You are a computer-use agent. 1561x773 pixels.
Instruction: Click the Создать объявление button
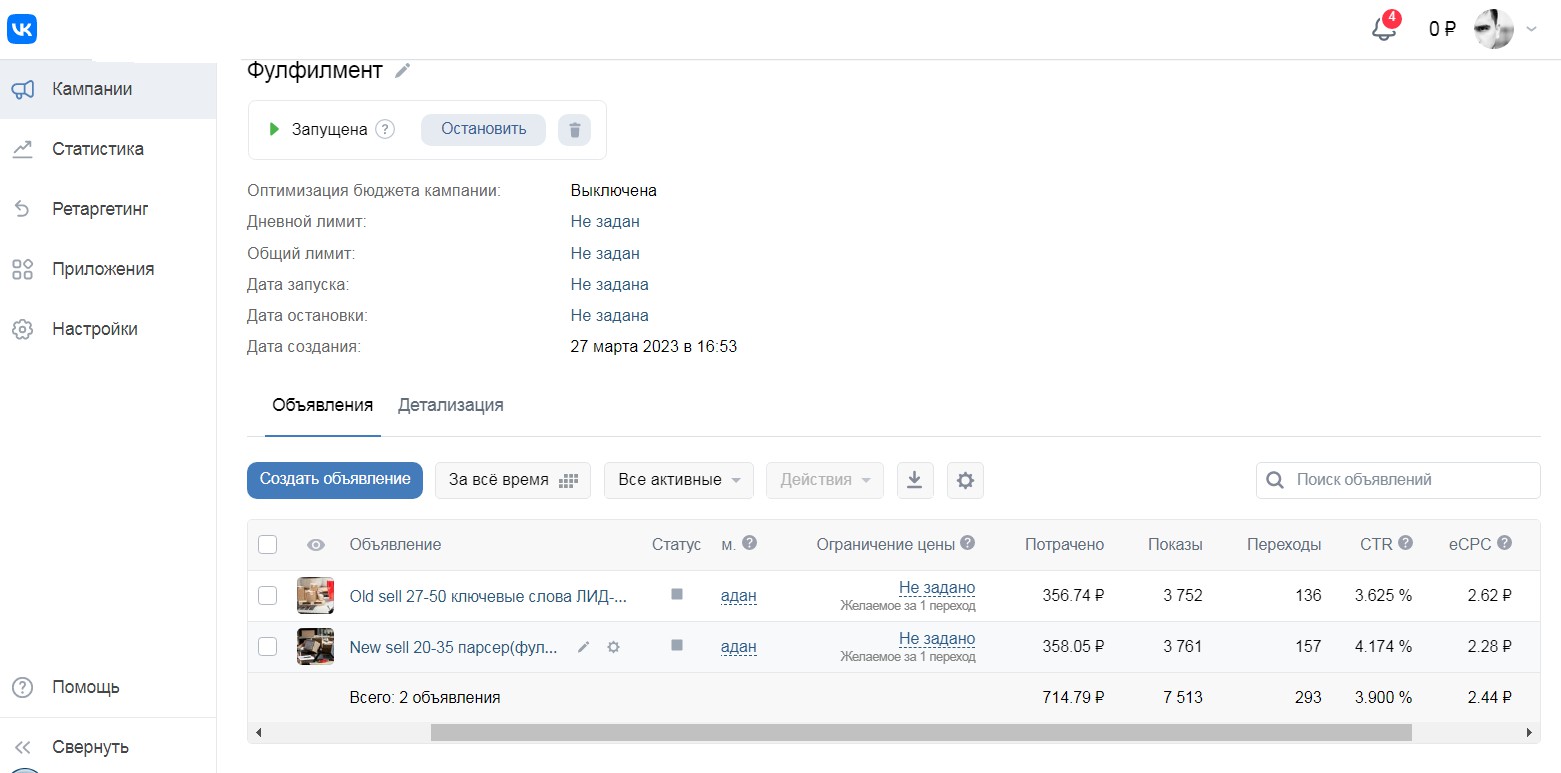335,480
